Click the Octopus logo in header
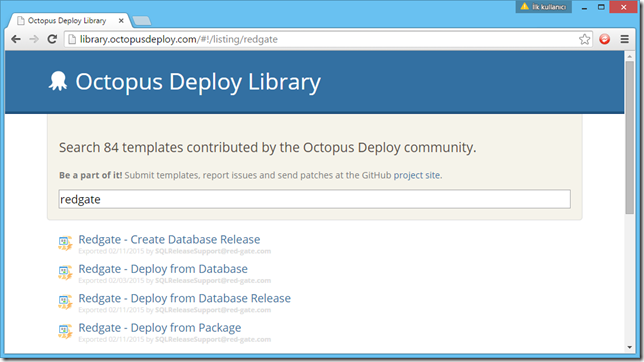 tap(58, 81)
